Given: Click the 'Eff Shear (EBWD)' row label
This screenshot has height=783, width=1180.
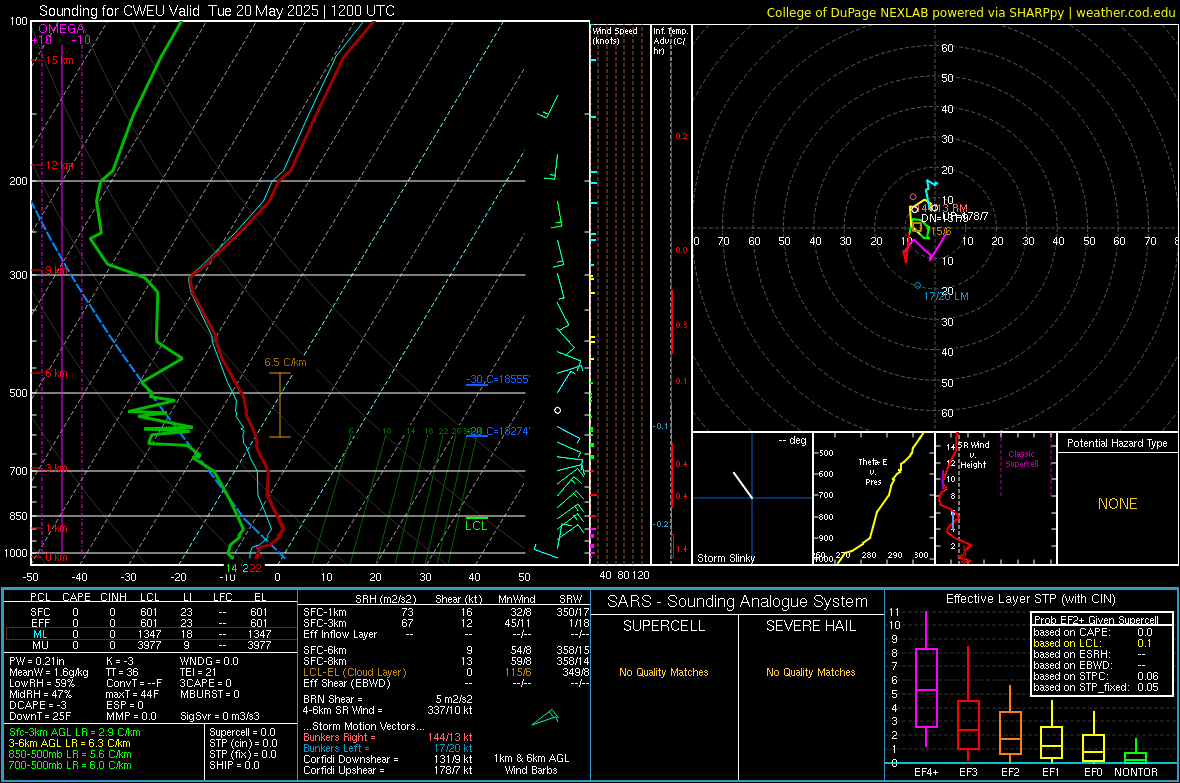Looking at the screenshot, I should click(x=347, y=683).
